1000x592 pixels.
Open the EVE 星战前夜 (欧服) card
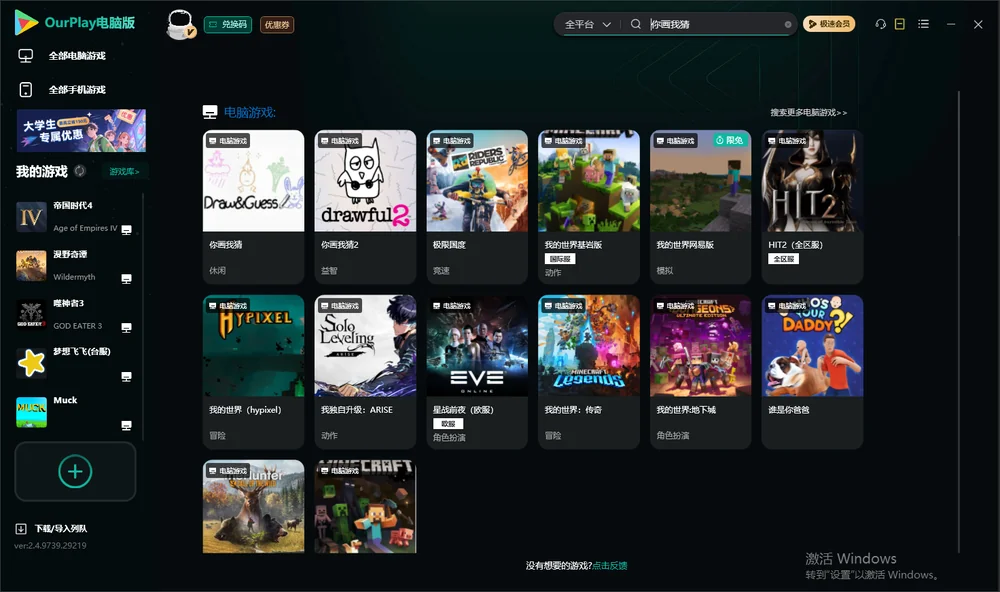point(477,372)
